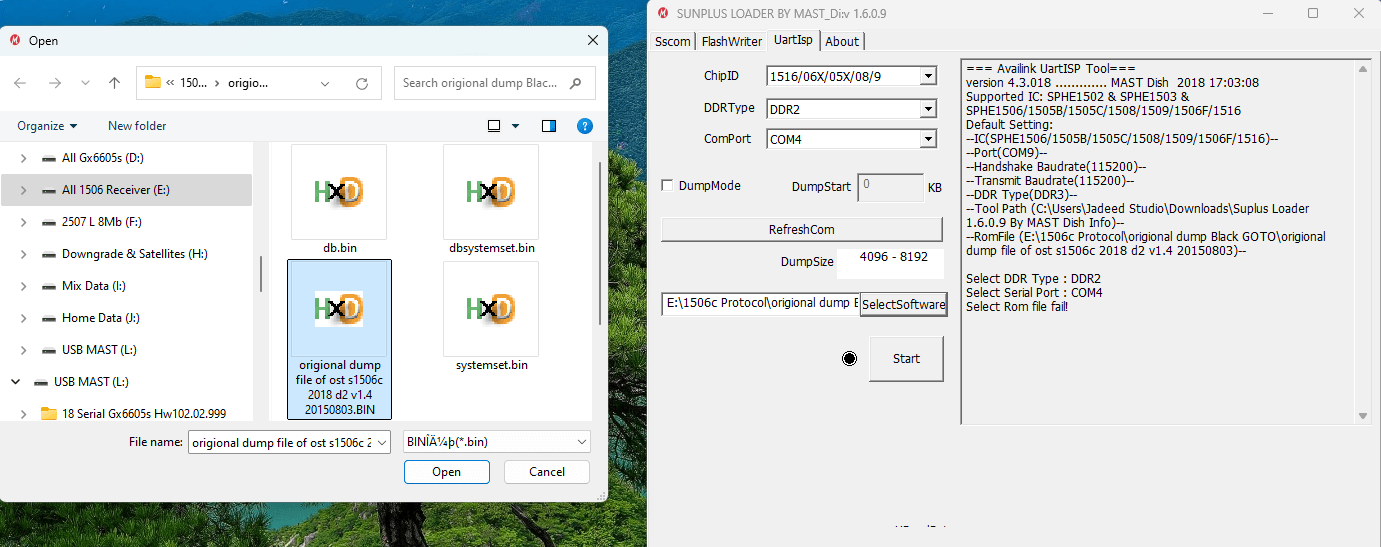Click the Start button in Sunplus Loader
Screen dimensions: 1381x547
click(x=906, y=359)
